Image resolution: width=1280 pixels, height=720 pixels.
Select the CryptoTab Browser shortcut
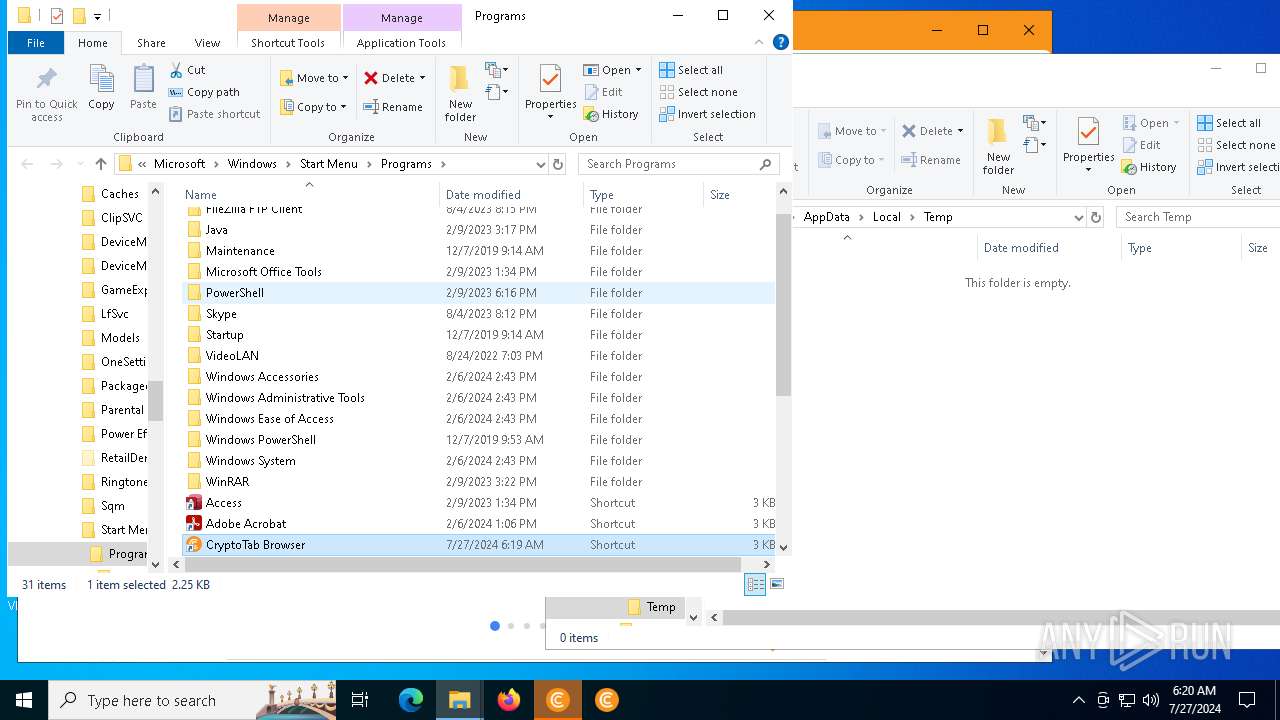pos(478,545)
